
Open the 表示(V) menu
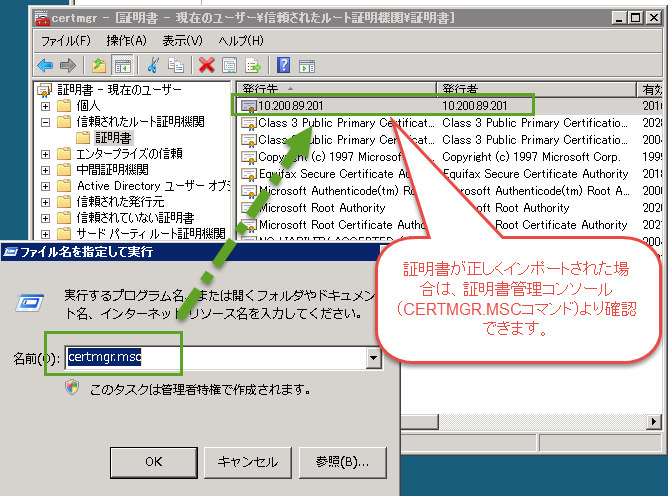pos(183,41)
